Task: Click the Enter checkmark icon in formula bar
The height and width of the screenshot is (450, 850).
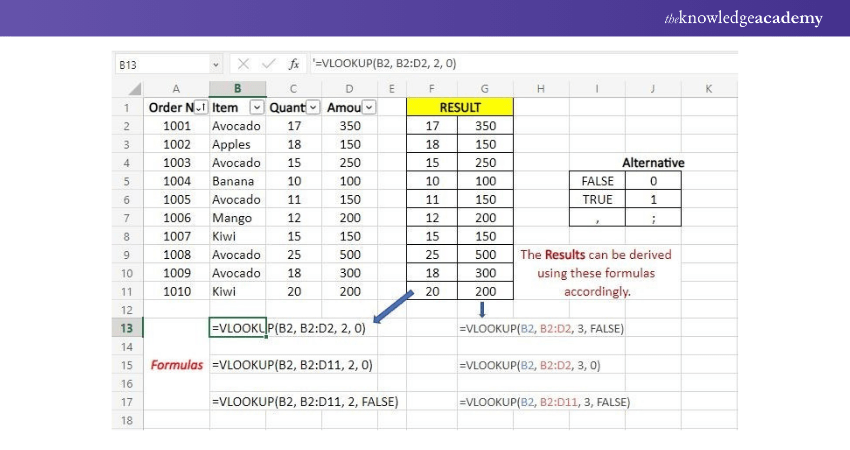Action: pyautogui.click(x=269, y=64)
